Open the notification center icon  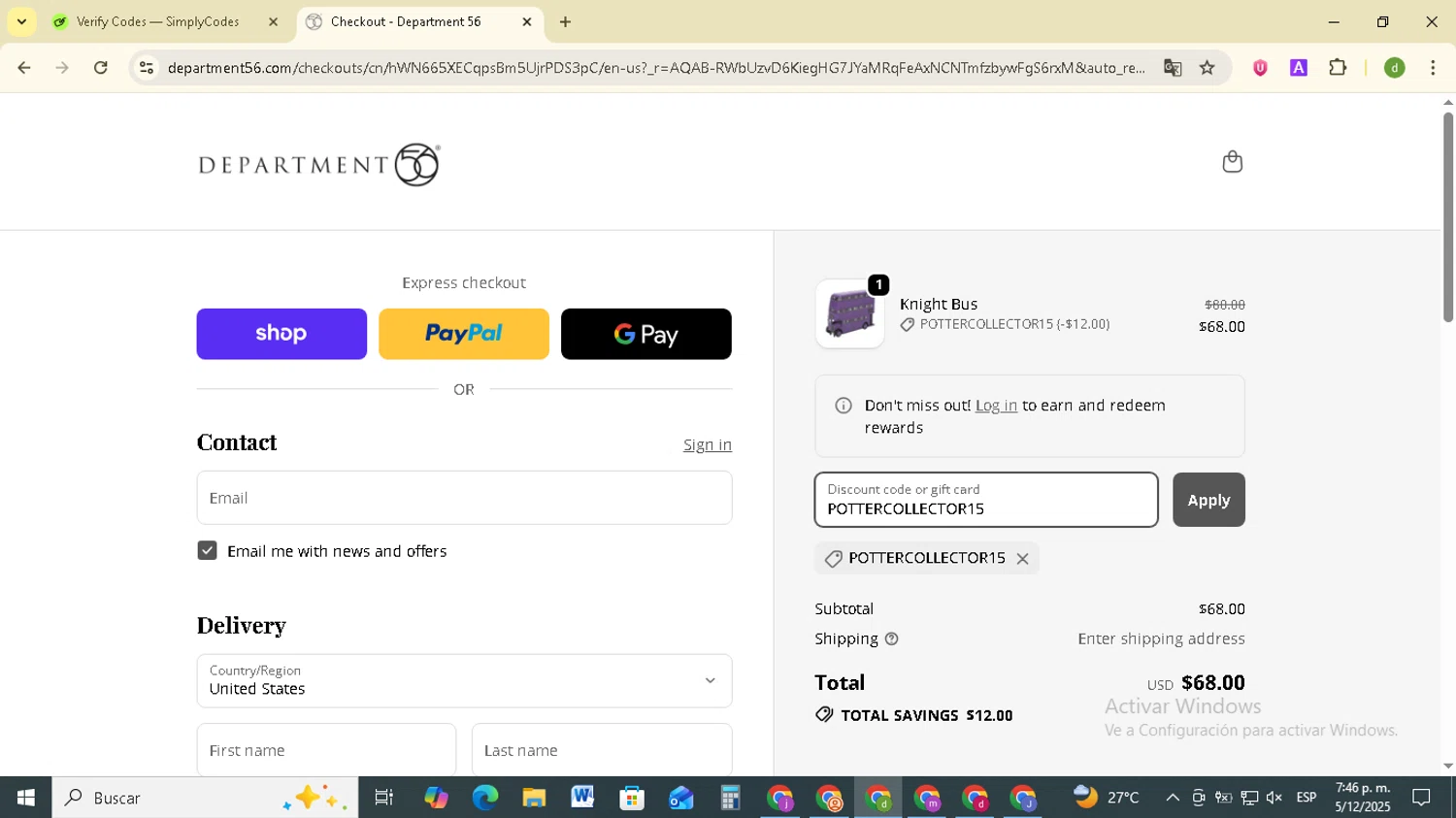(1421, 798)
